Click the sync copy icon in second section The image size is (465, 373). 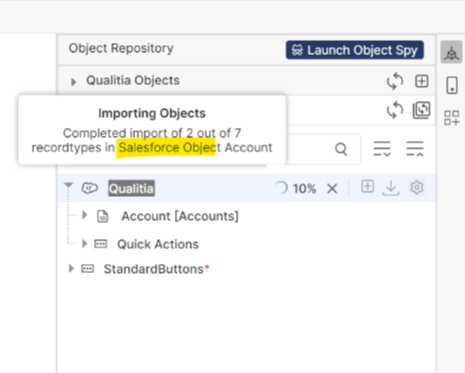[422, 110]
